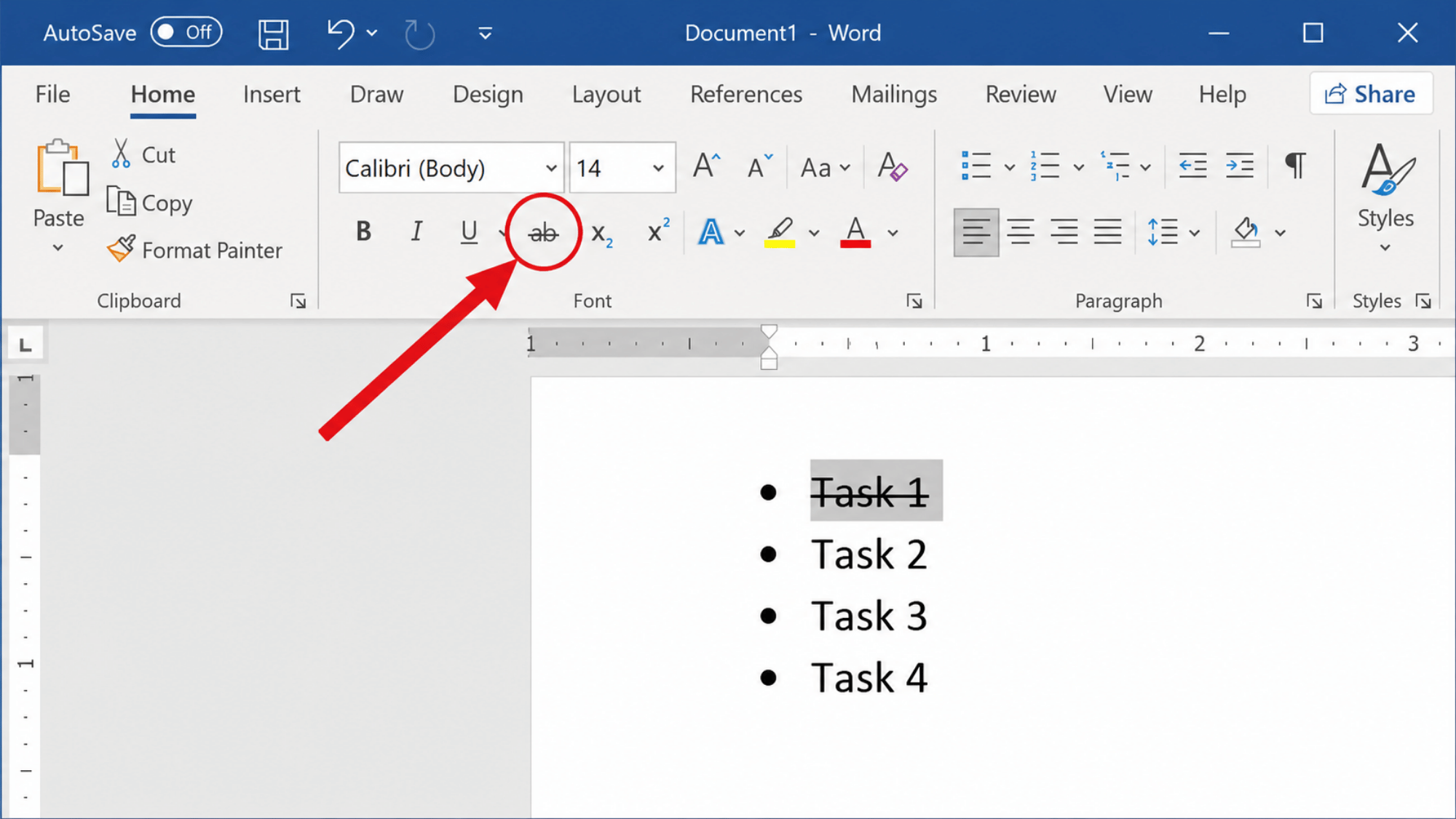Switch to the Layout tab

point(606,94)
